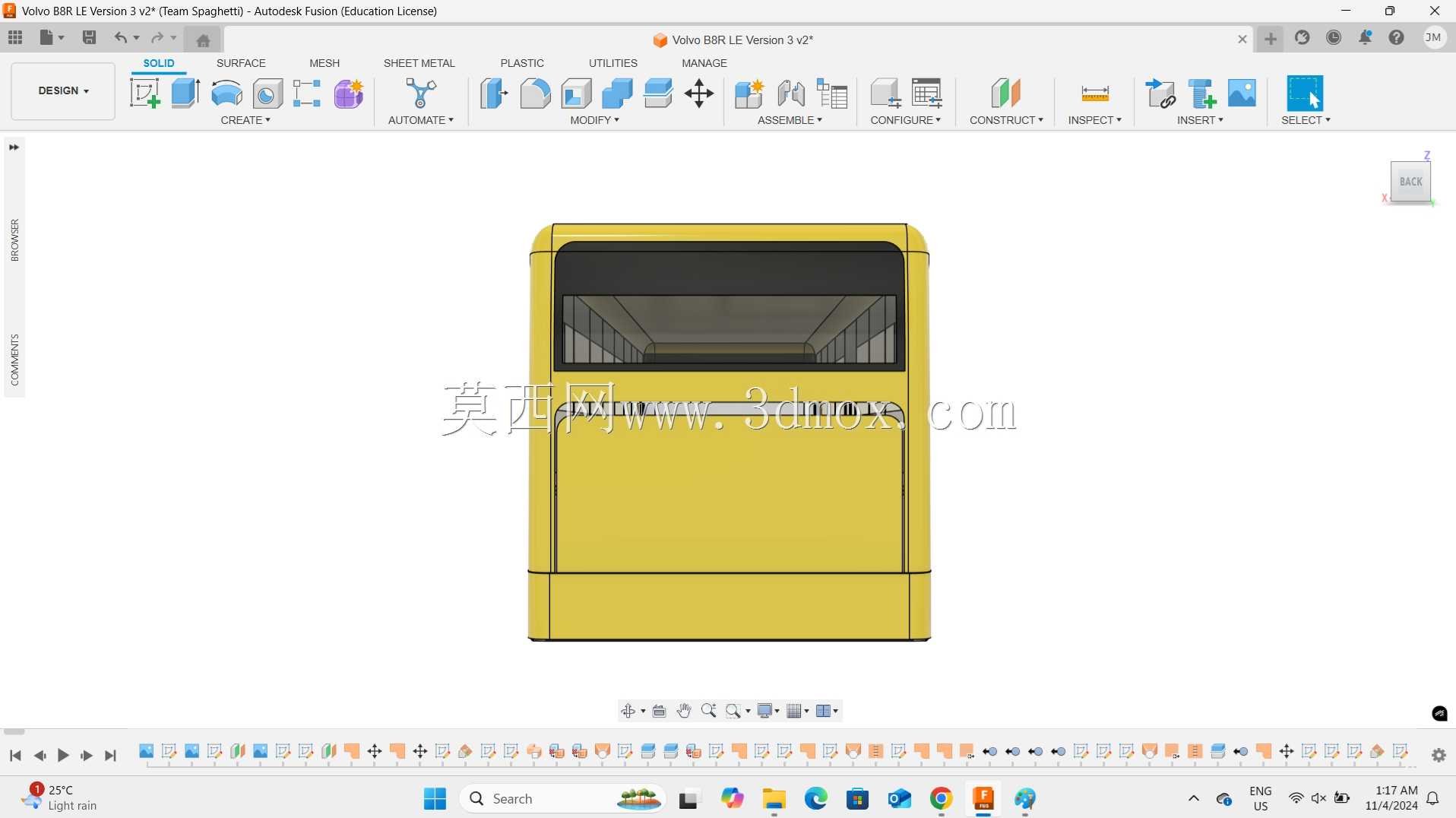This screenshot has height=818, width=1456.
Task: Select the Construct plane tool icon
Action: click(1006, 94)
